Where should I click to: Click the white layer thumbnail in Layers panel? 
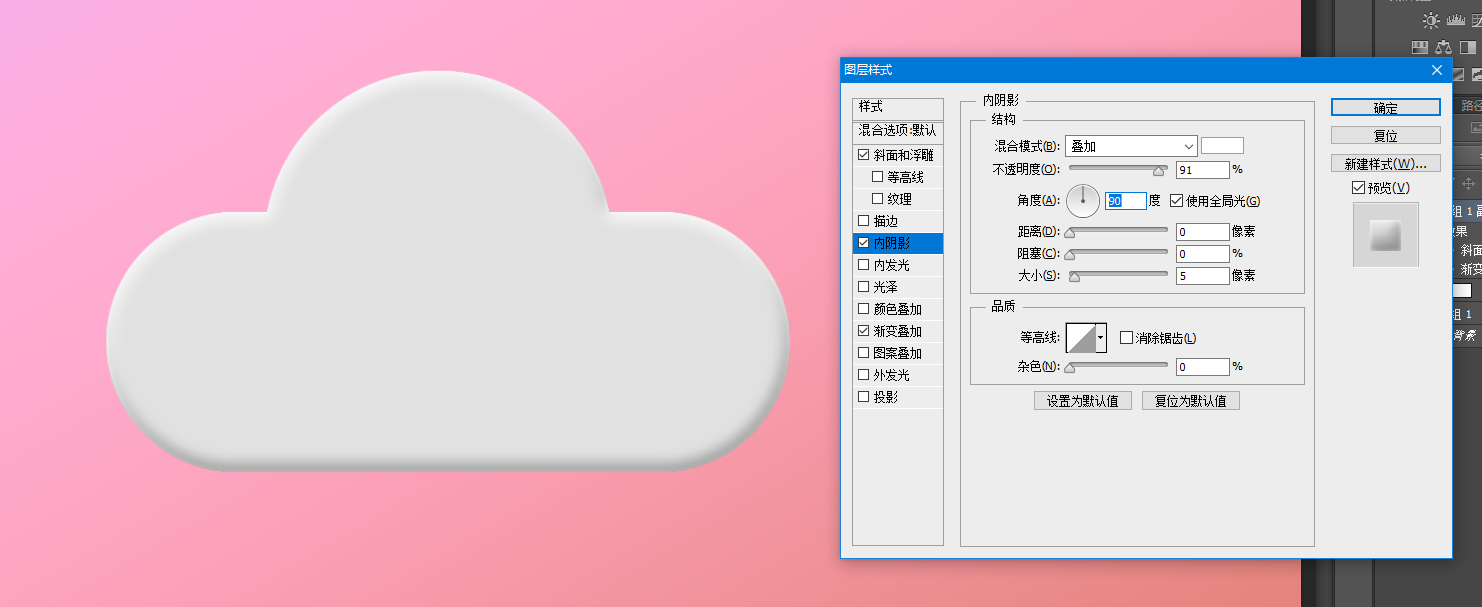1462,290
